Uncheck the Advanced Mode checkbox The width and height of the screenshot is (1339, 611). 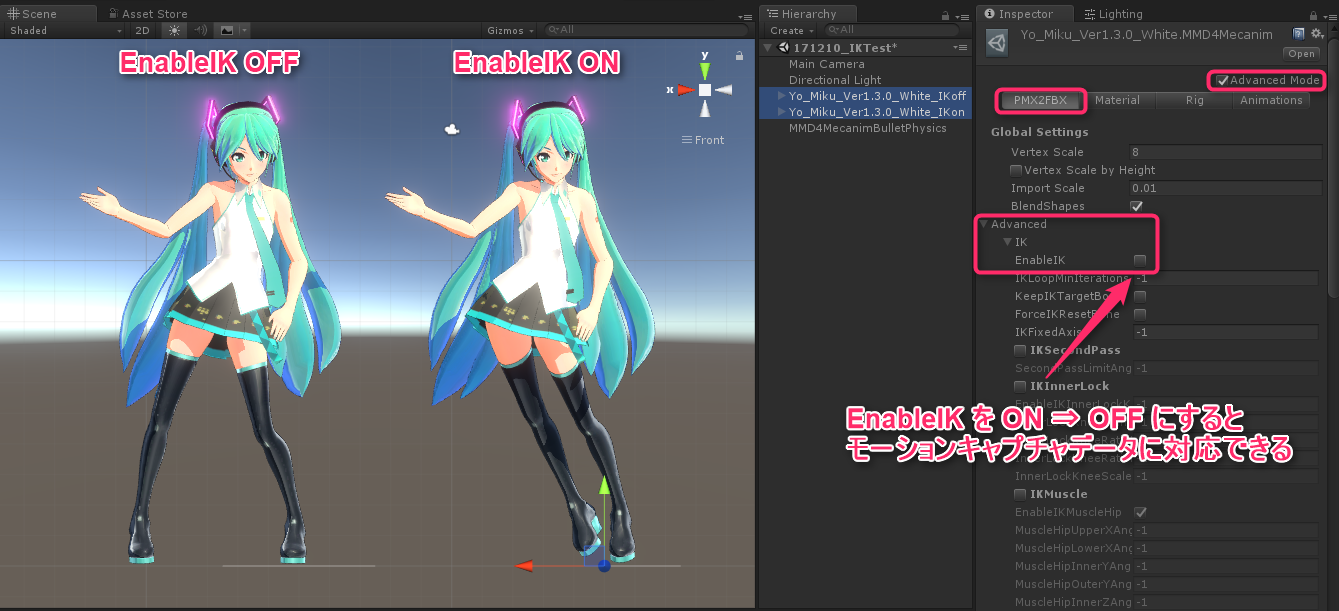pyautogui.click(x=1222, y=81)
